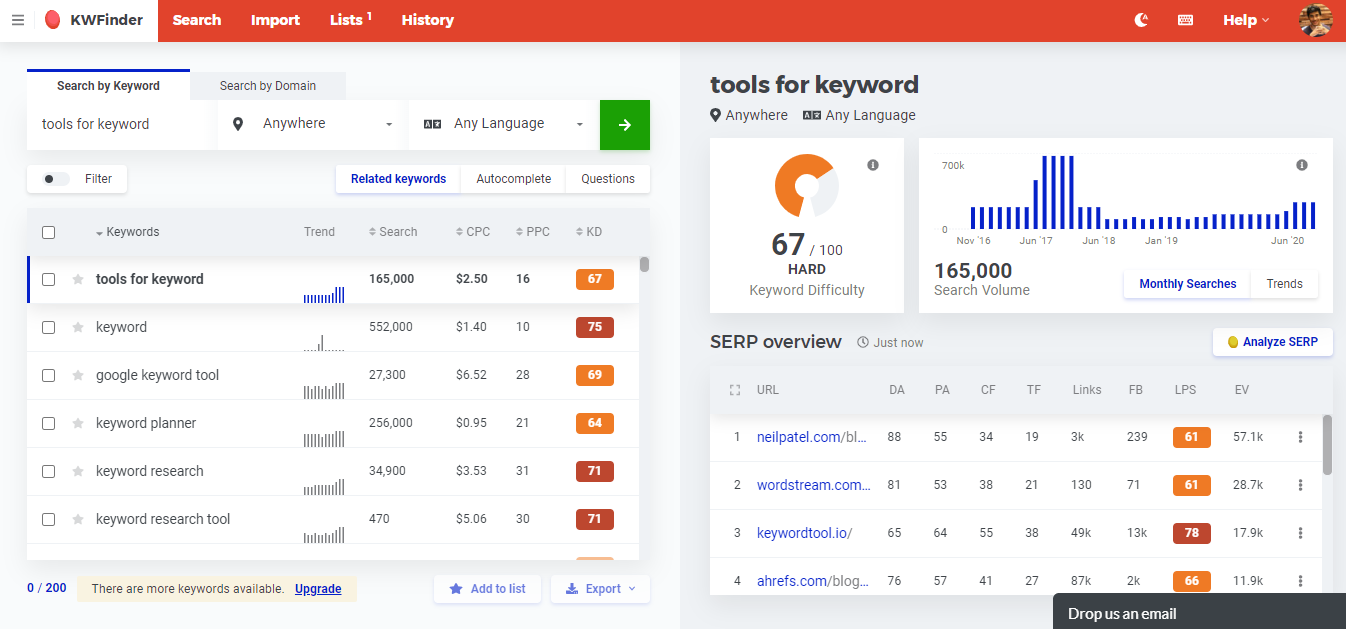Sort by PPC column
This screenshot has width=1346, height=629.
533,232
